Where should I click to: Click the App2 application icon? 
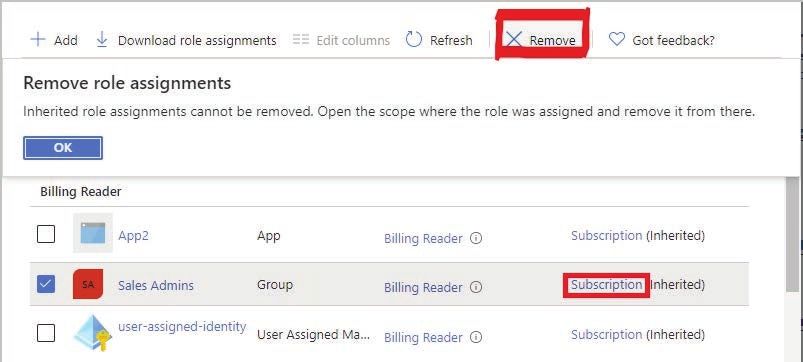pyautogui.click(x=93, y=233)
